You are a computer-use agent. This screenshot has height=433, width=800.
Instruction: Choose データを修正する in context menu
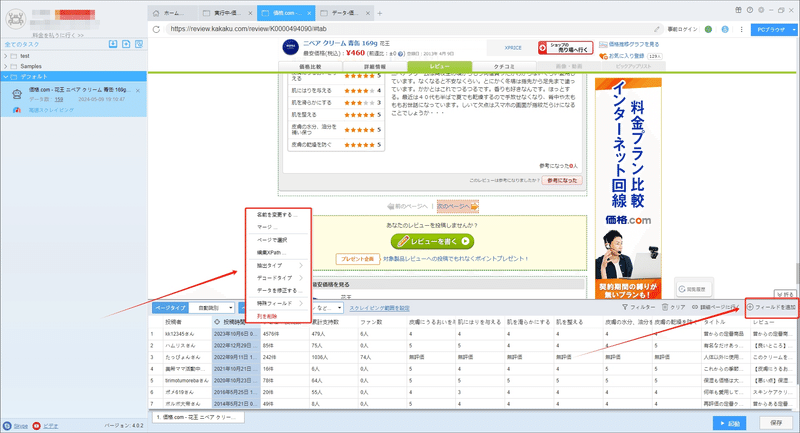point(278,291)
